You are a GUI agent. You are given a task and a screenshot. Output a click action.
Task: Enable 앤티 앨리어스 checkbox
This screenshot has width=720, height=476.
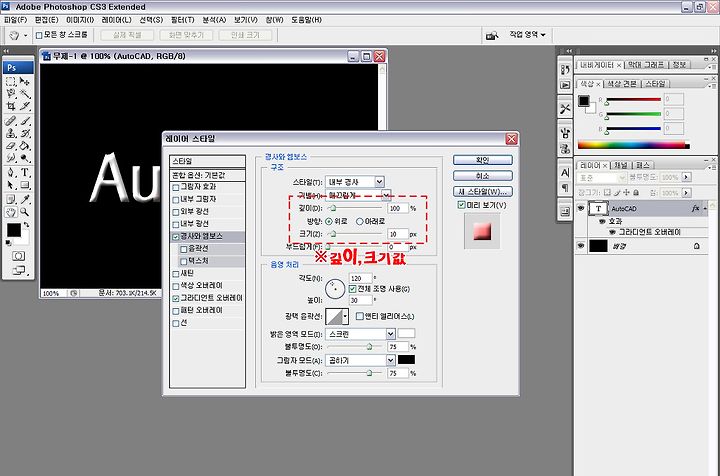pos(360,316)
